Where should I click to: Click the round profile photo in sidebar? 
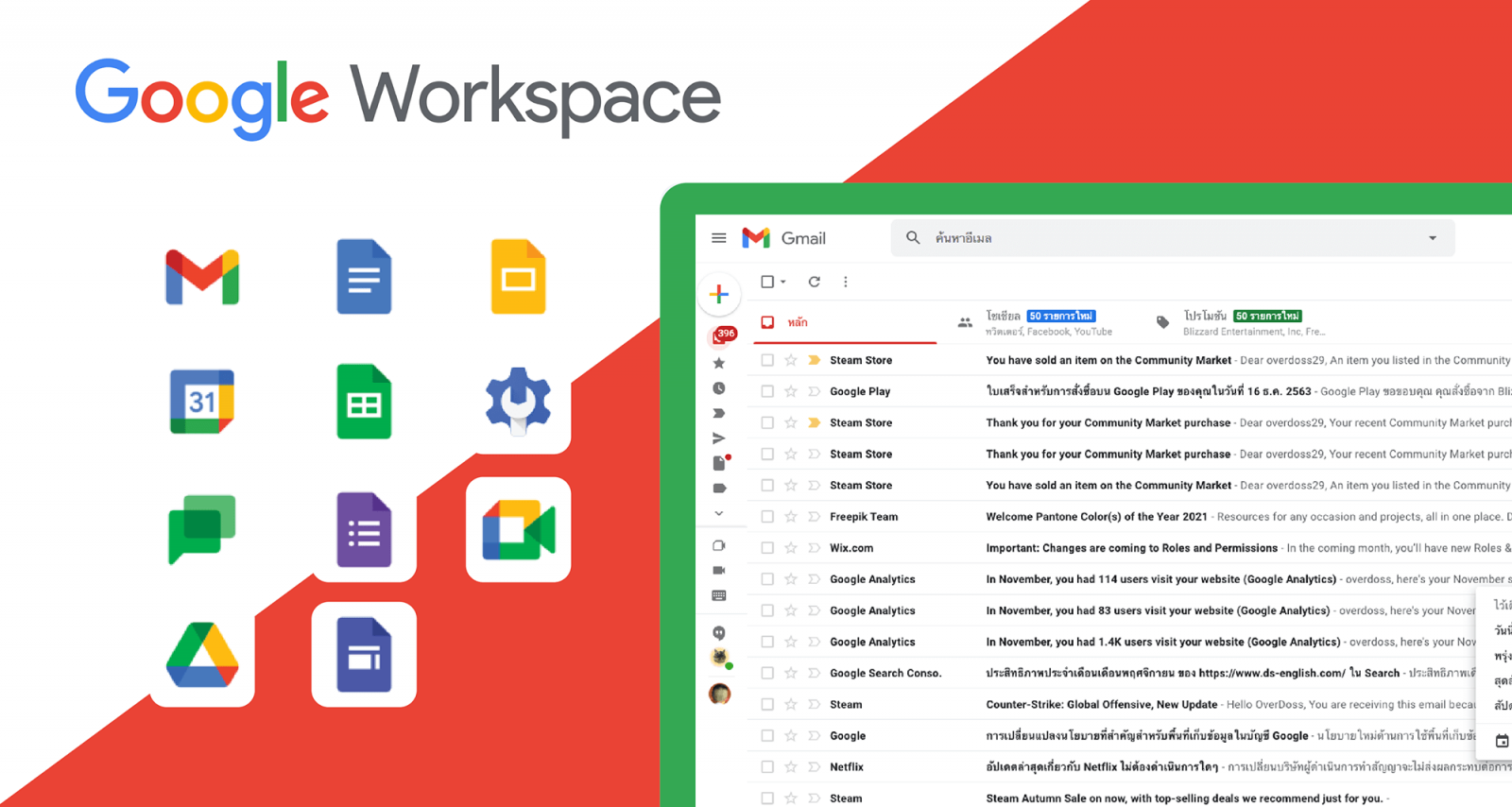pyautogui.click(x=719, y=694)
